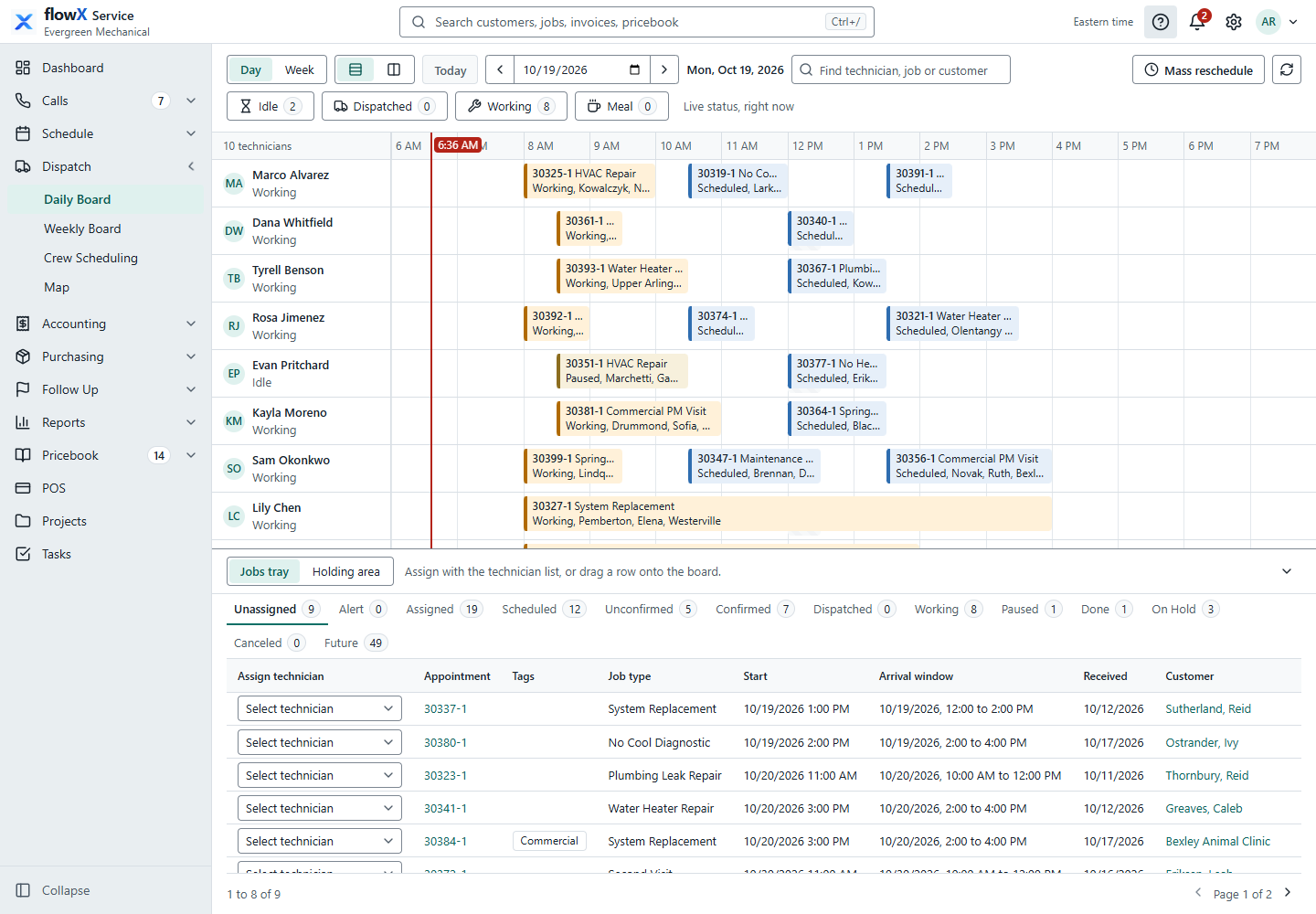Viewport: 1316px width, 914px height.
Task: Click the Purchasing box icon
Action: click(23, 356)
